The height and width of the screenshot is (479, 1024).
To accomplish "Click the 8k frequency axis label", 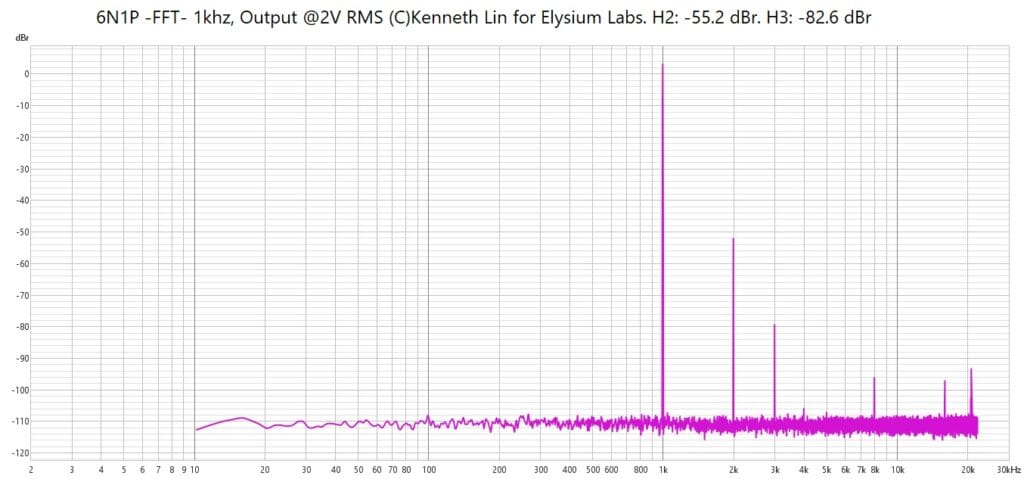I will tap(874, 470).
